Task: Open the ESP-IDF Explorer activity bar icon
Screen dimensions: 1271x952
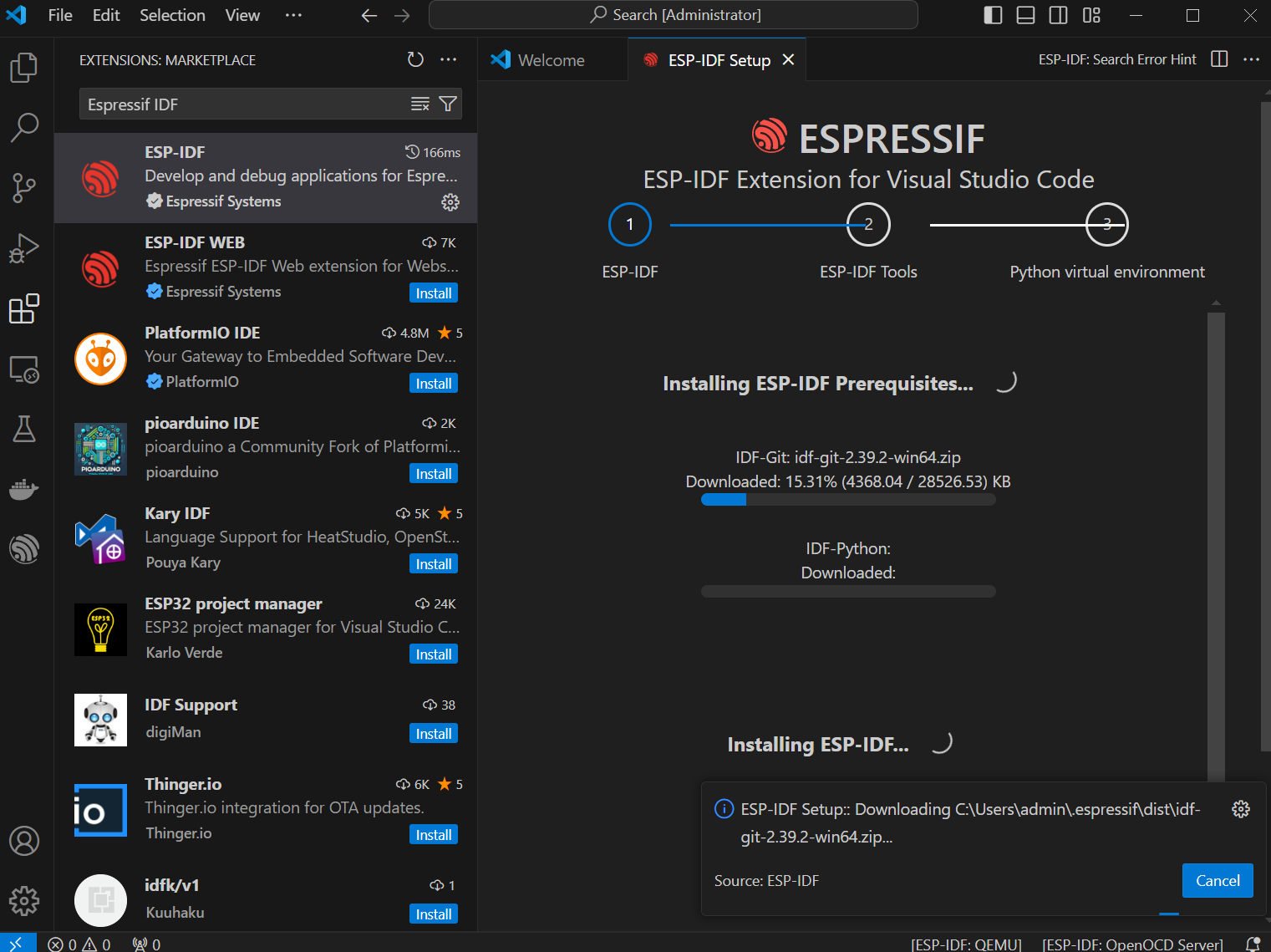Action: 24,549
